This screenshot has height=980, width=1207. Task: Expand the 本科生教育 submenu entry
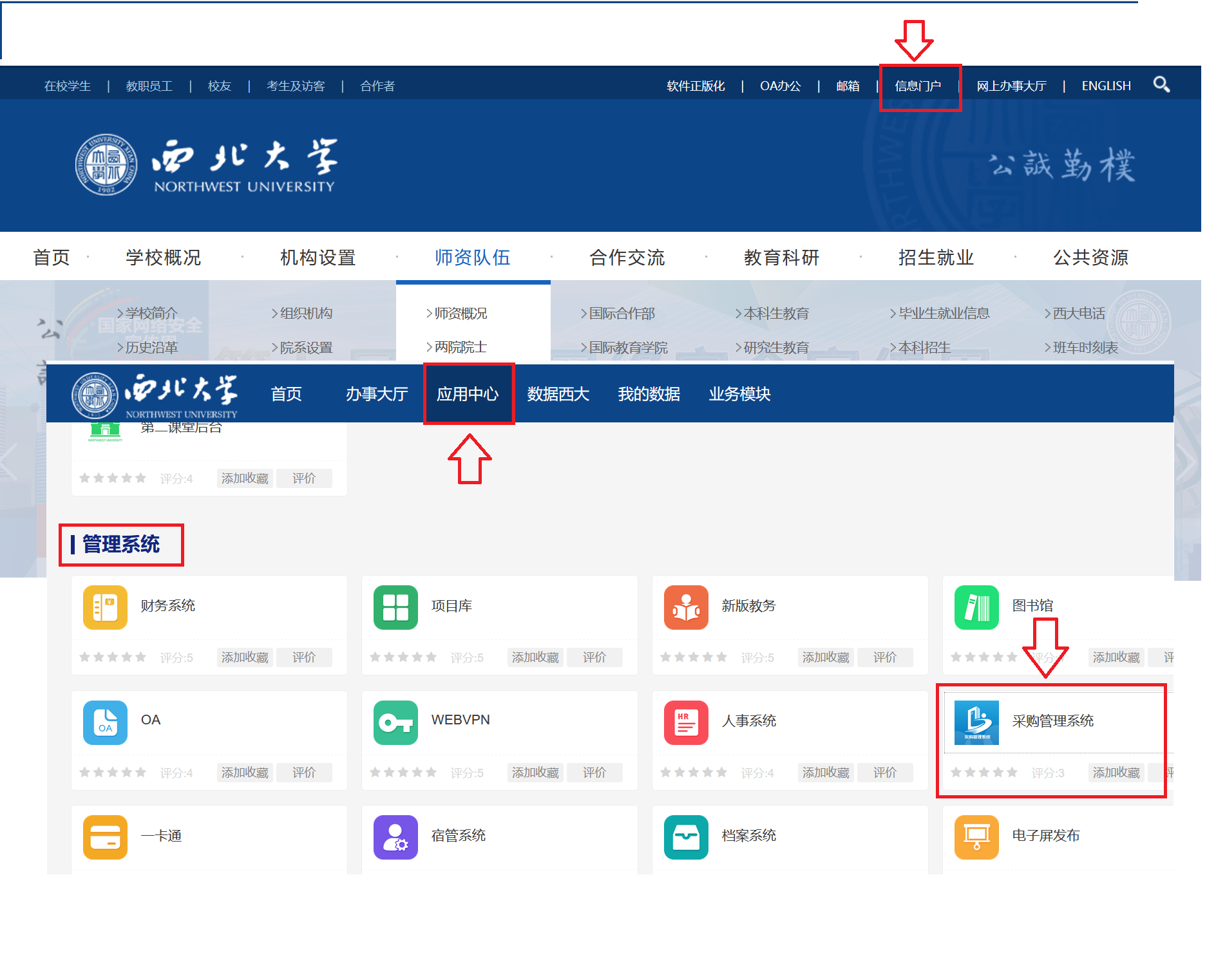tap(775, 314)
